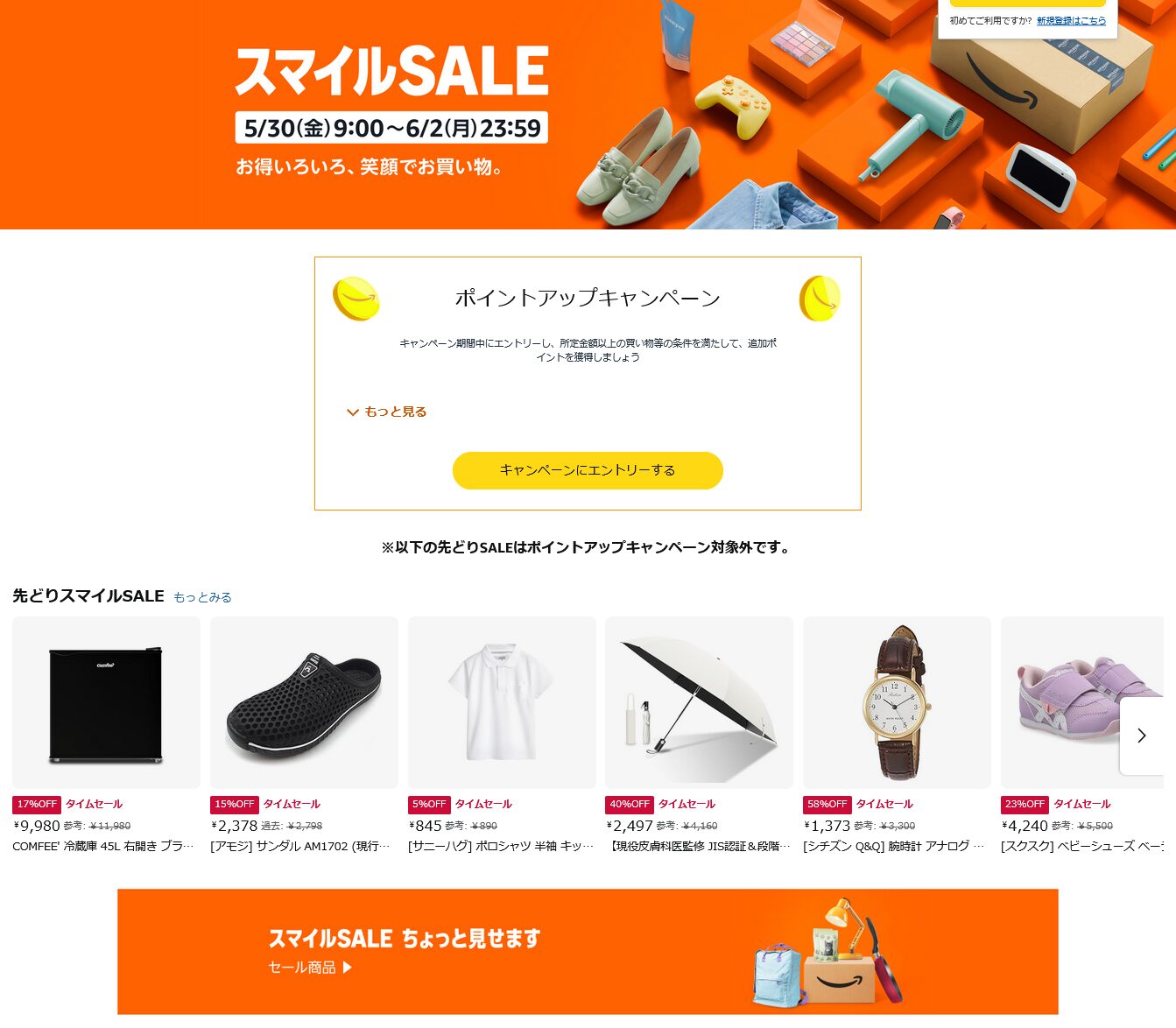Click the left gold coin icon

pyautogui.click(x=356, y=299)
